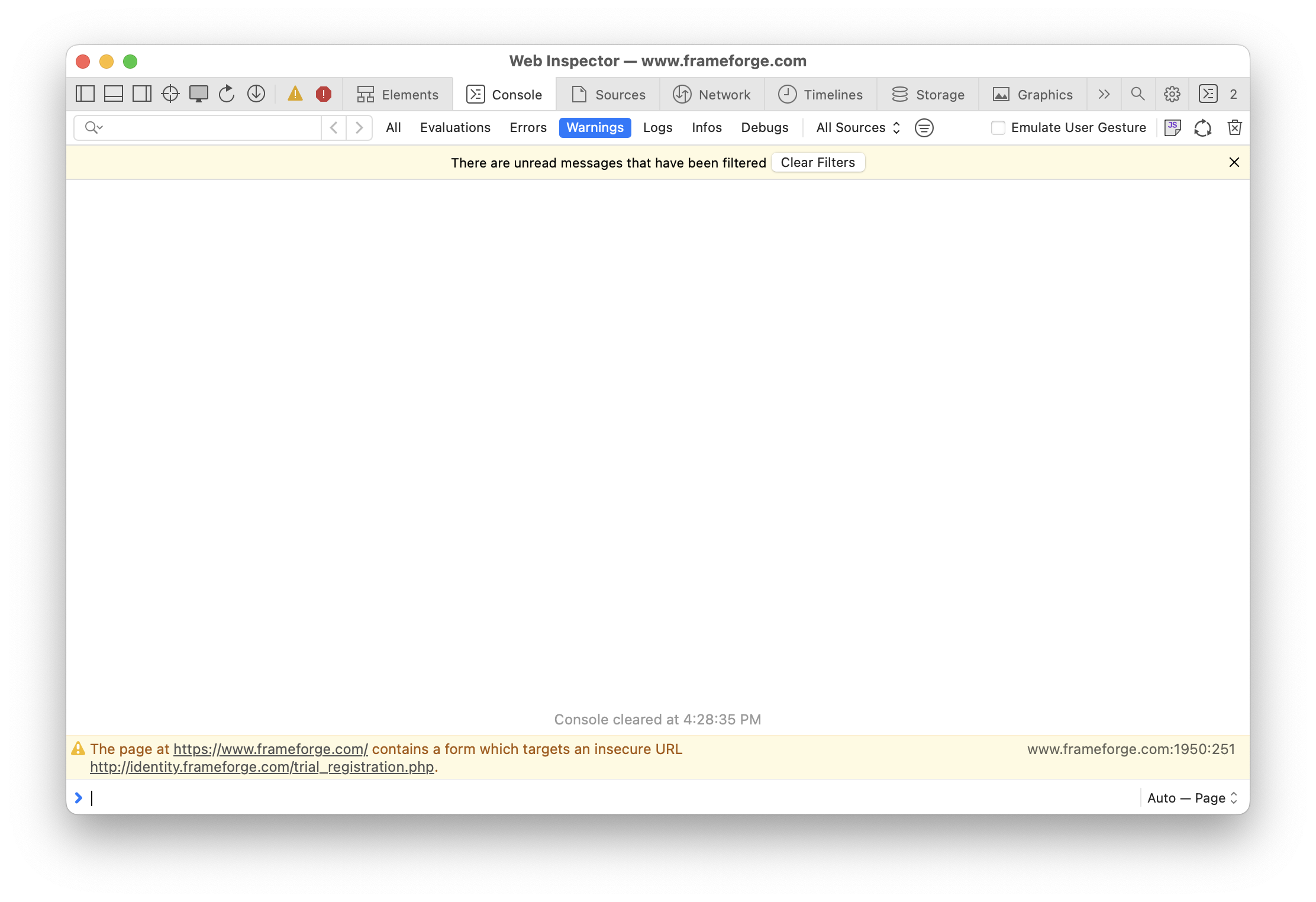
Task: Open the insecure trial_registration.php link
Action: 262,767
